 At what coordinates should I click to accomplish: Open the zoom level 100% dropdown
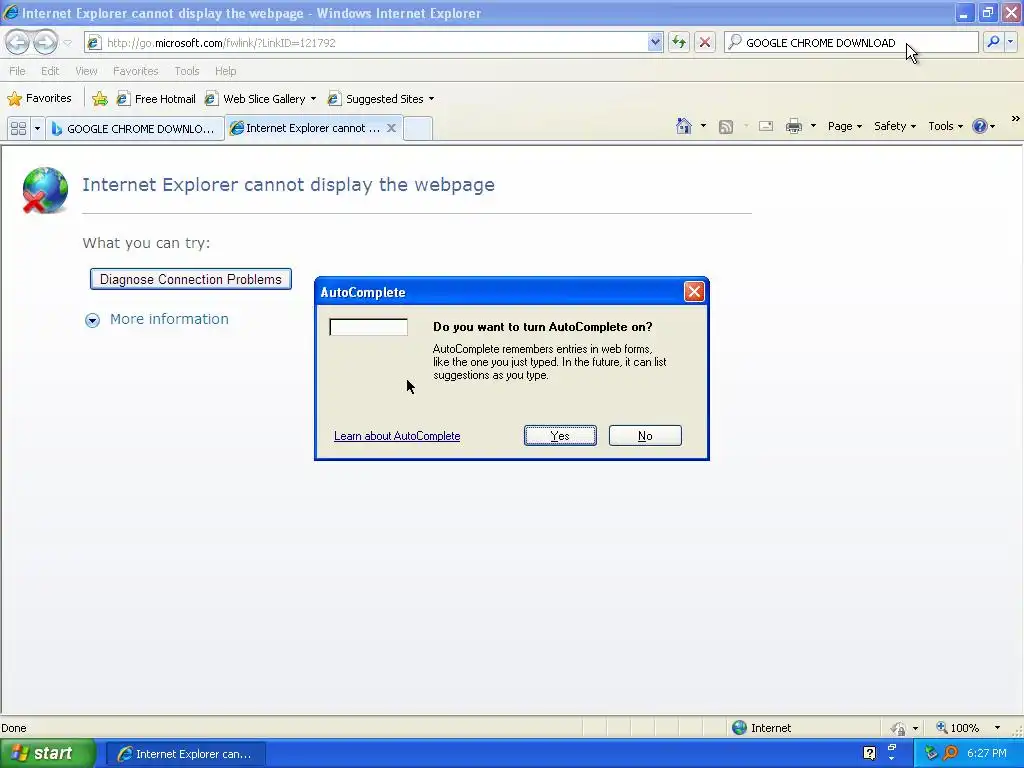[997, 728]
